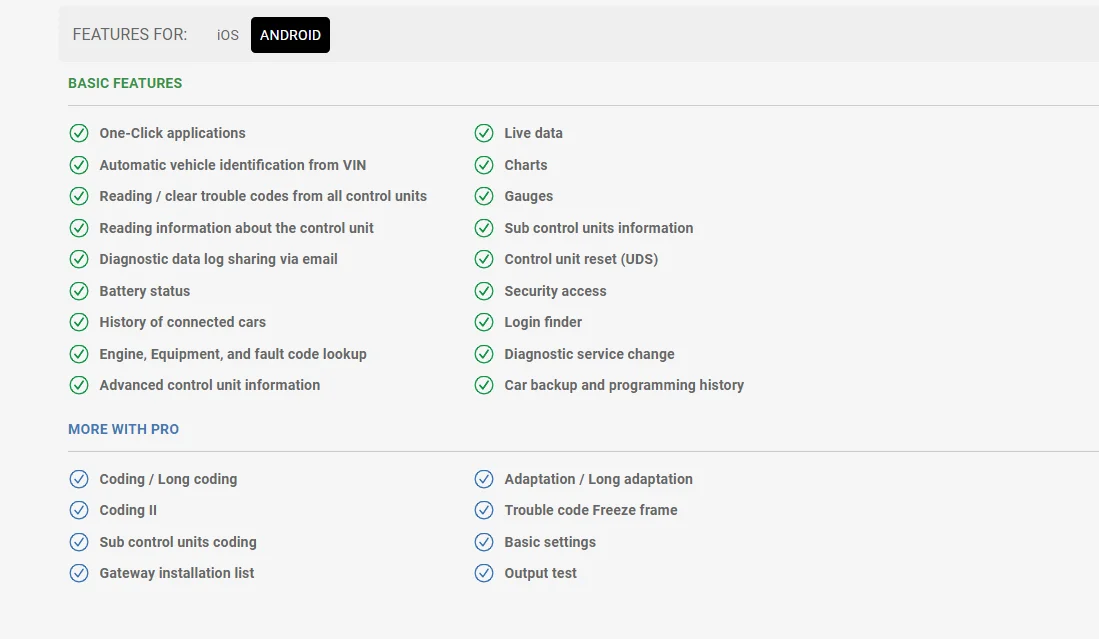Click the Trouble code Freeze frame item
The image size is (1099, 639).
point(591,510)
